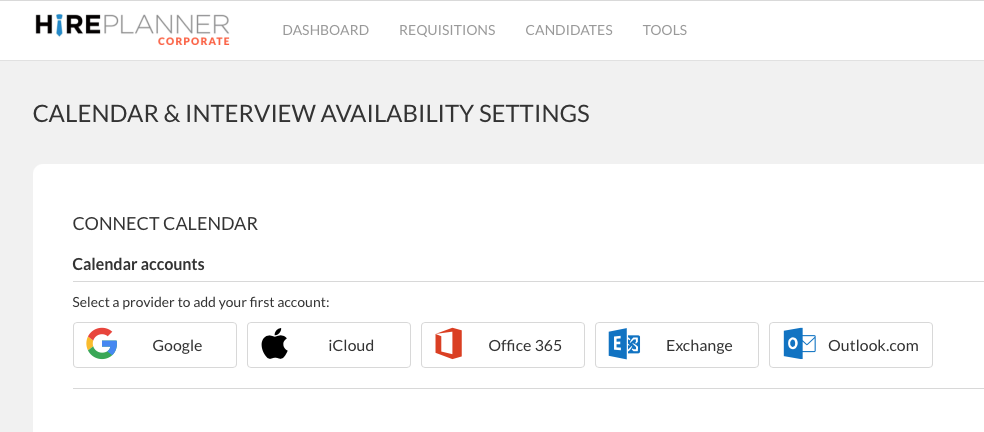Open the Candidates section
This screenshot has height=432, width=984.
(x=569, y=30)
